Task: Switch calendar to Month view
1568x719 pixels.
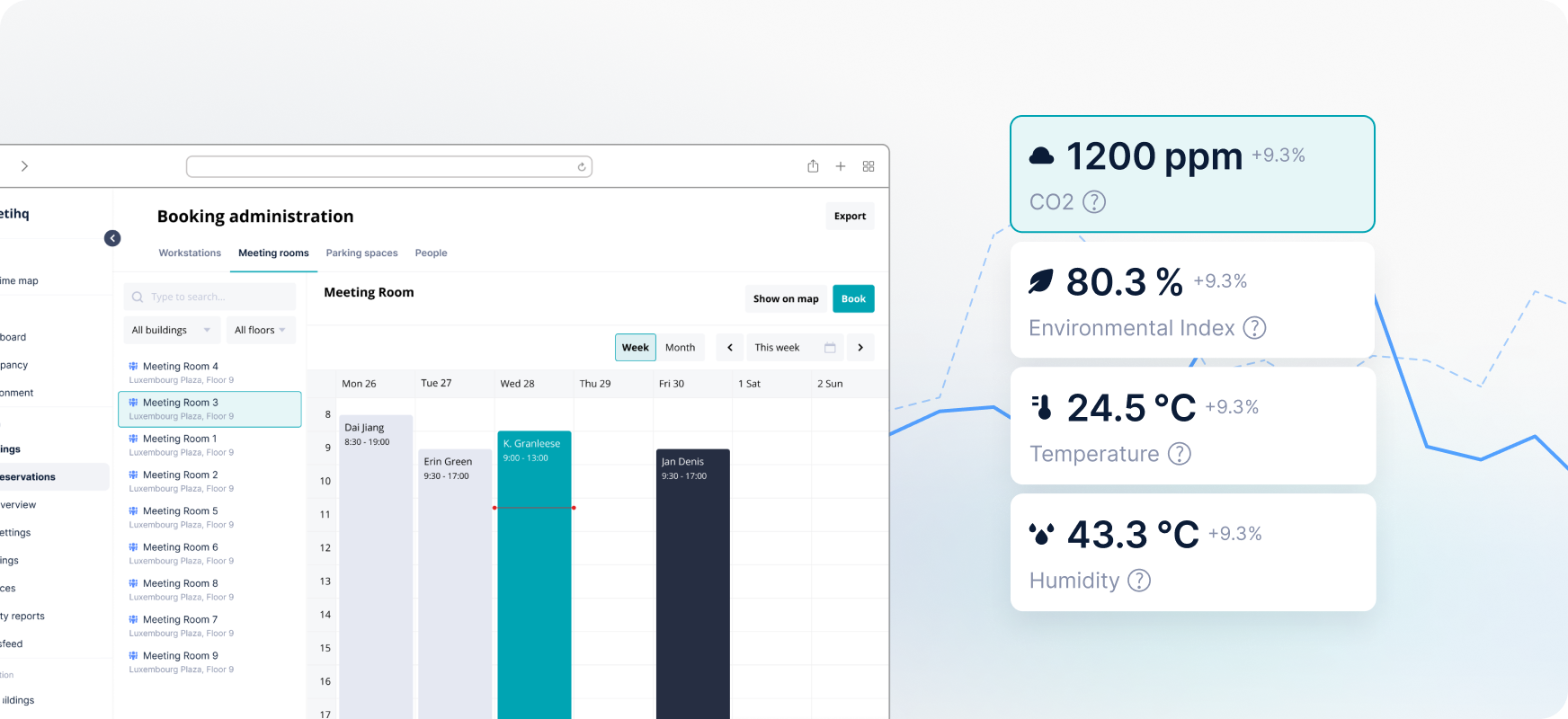Action: (x=680, y=348)
